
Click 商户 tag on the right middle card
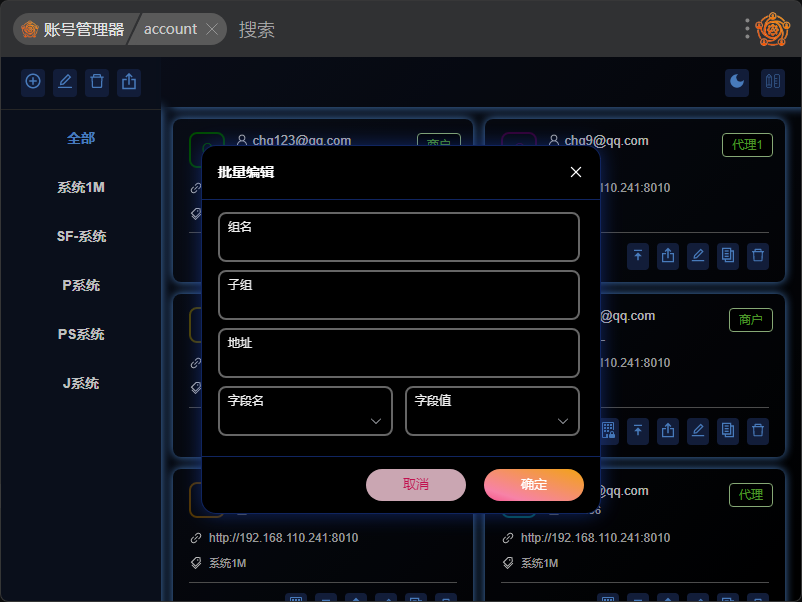coord(750,320)
